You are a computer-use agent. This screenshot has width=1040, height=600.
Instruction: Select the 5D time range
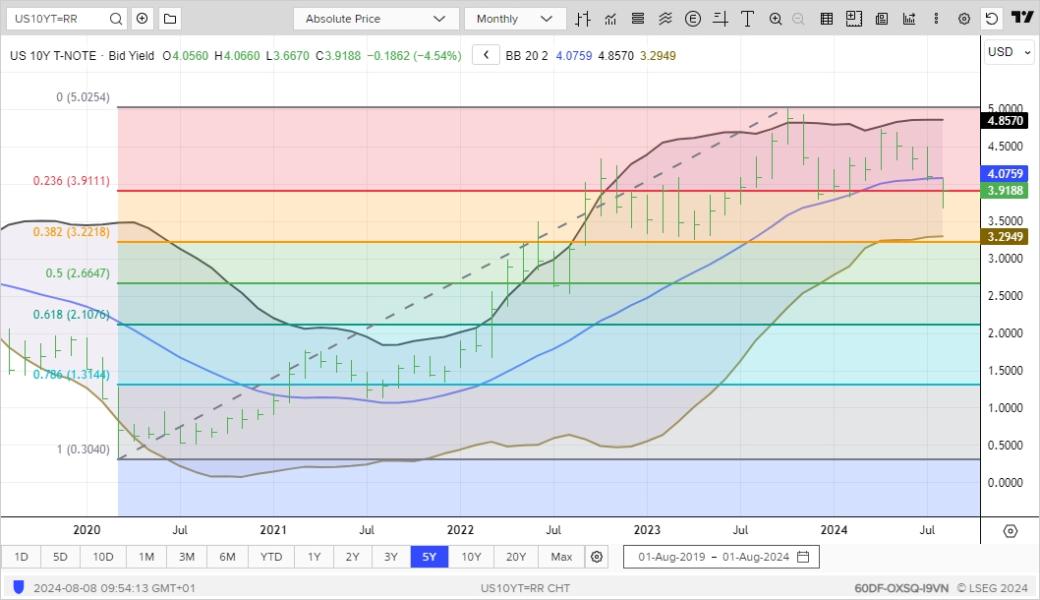[x=60, y=557]
